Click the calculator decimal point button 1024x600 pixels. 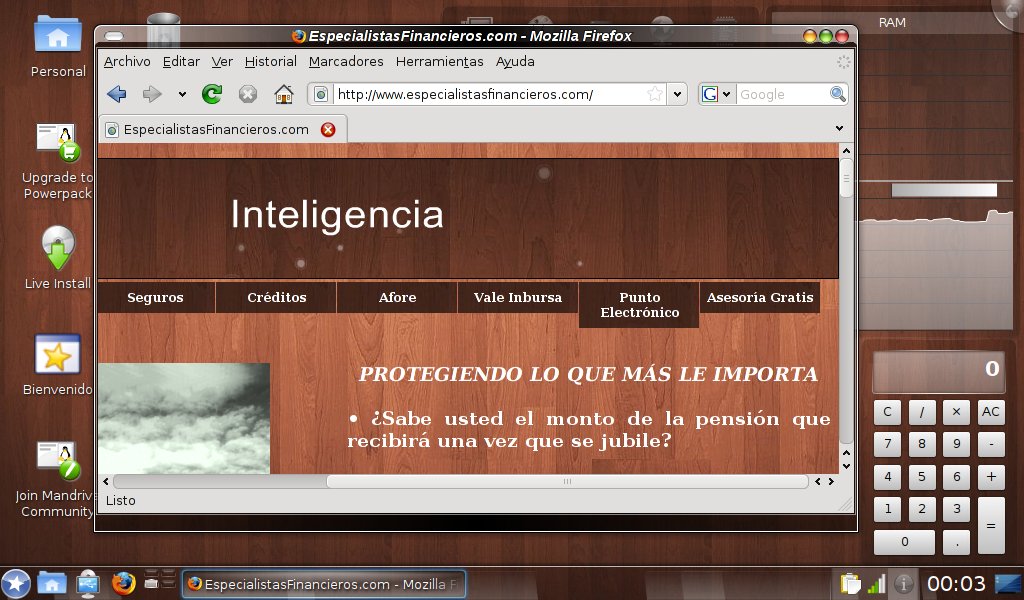[x=956, y=542]
